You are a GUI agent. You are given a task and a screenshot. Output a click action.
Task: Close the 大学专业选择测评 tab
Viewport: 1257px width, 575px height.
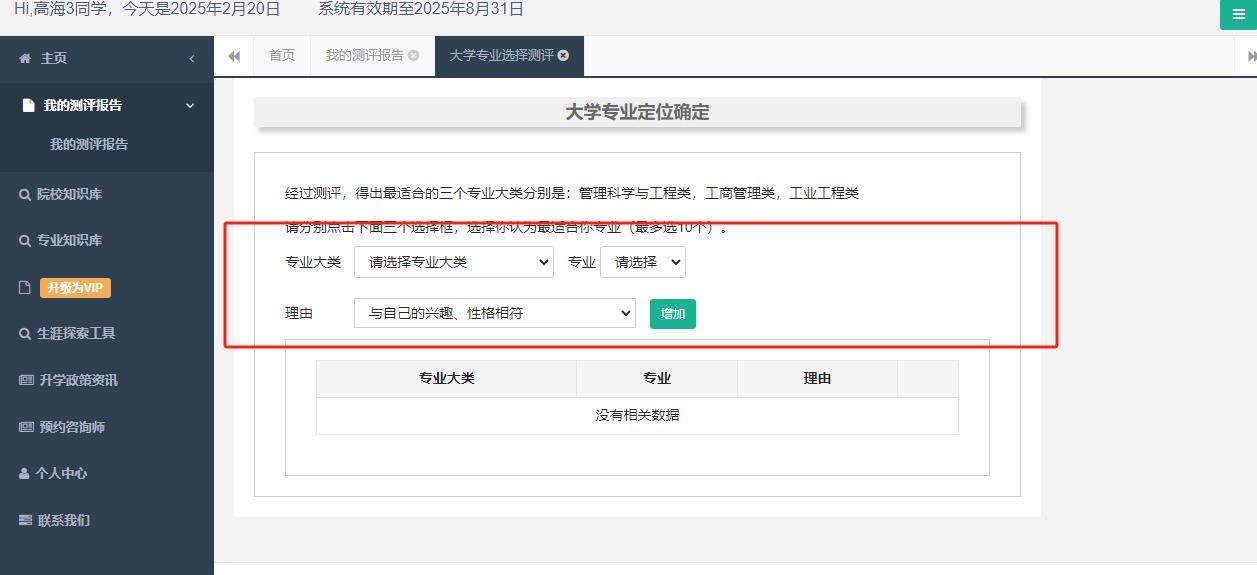pos(563,56)
